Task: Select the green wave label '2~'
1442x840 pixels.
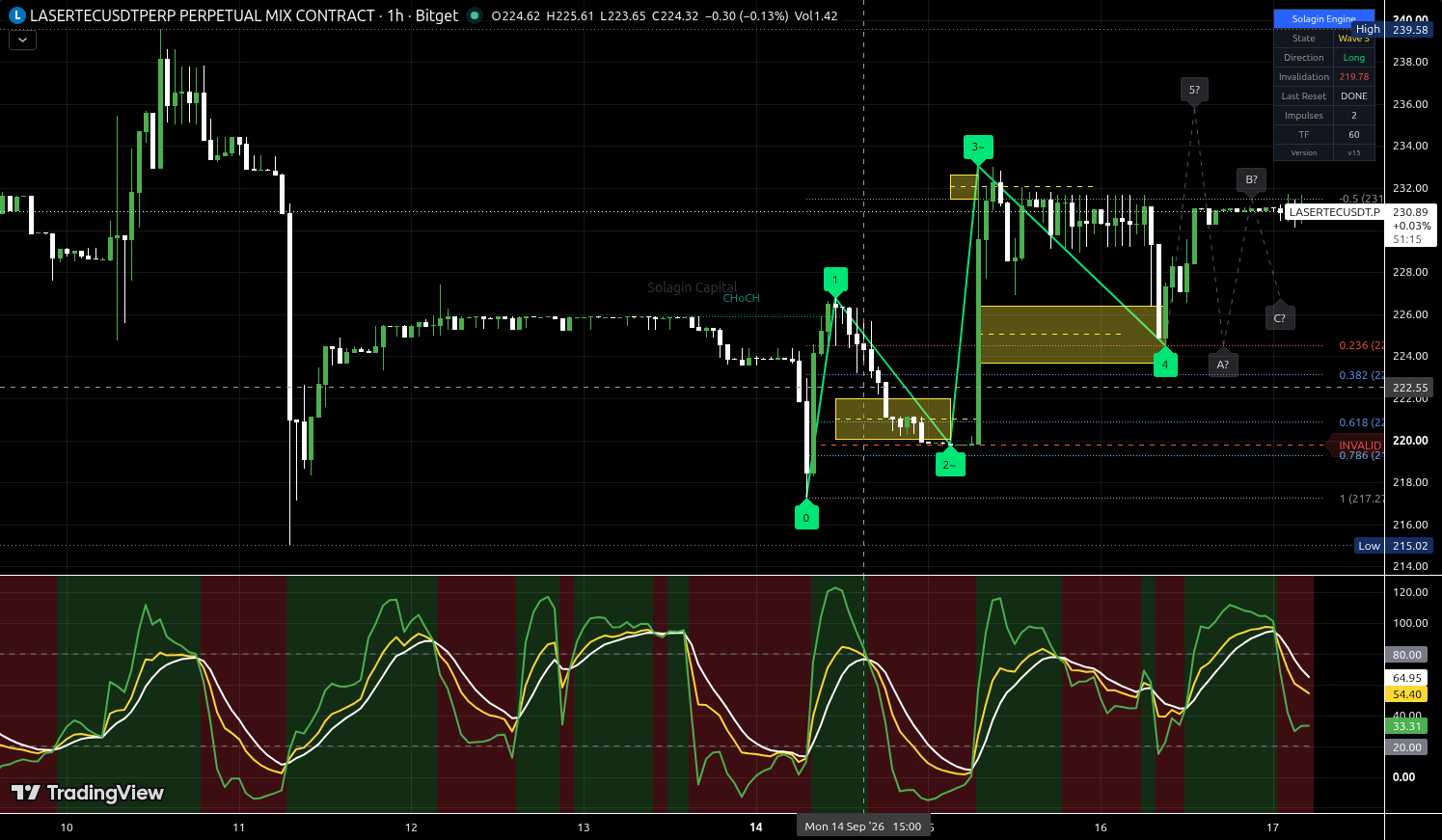Action: click(949, 464)
